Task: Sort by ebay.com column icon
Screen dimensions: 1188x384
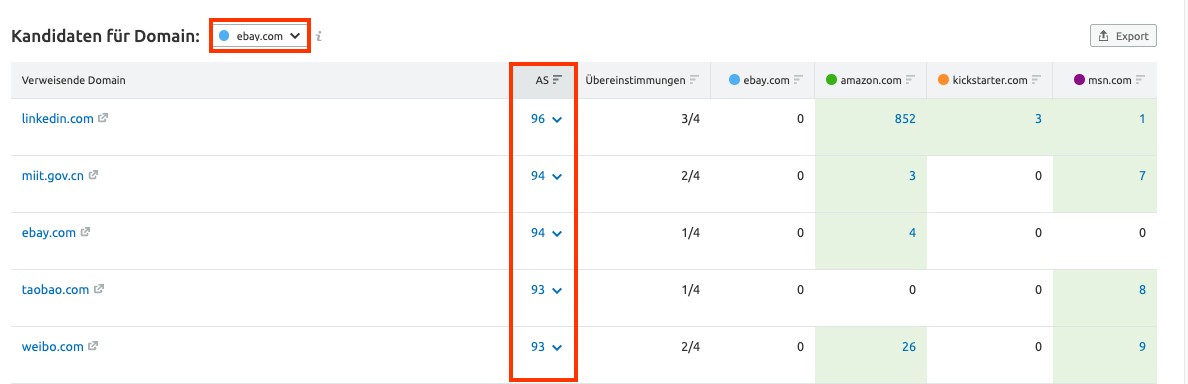Action: (799, 80)
